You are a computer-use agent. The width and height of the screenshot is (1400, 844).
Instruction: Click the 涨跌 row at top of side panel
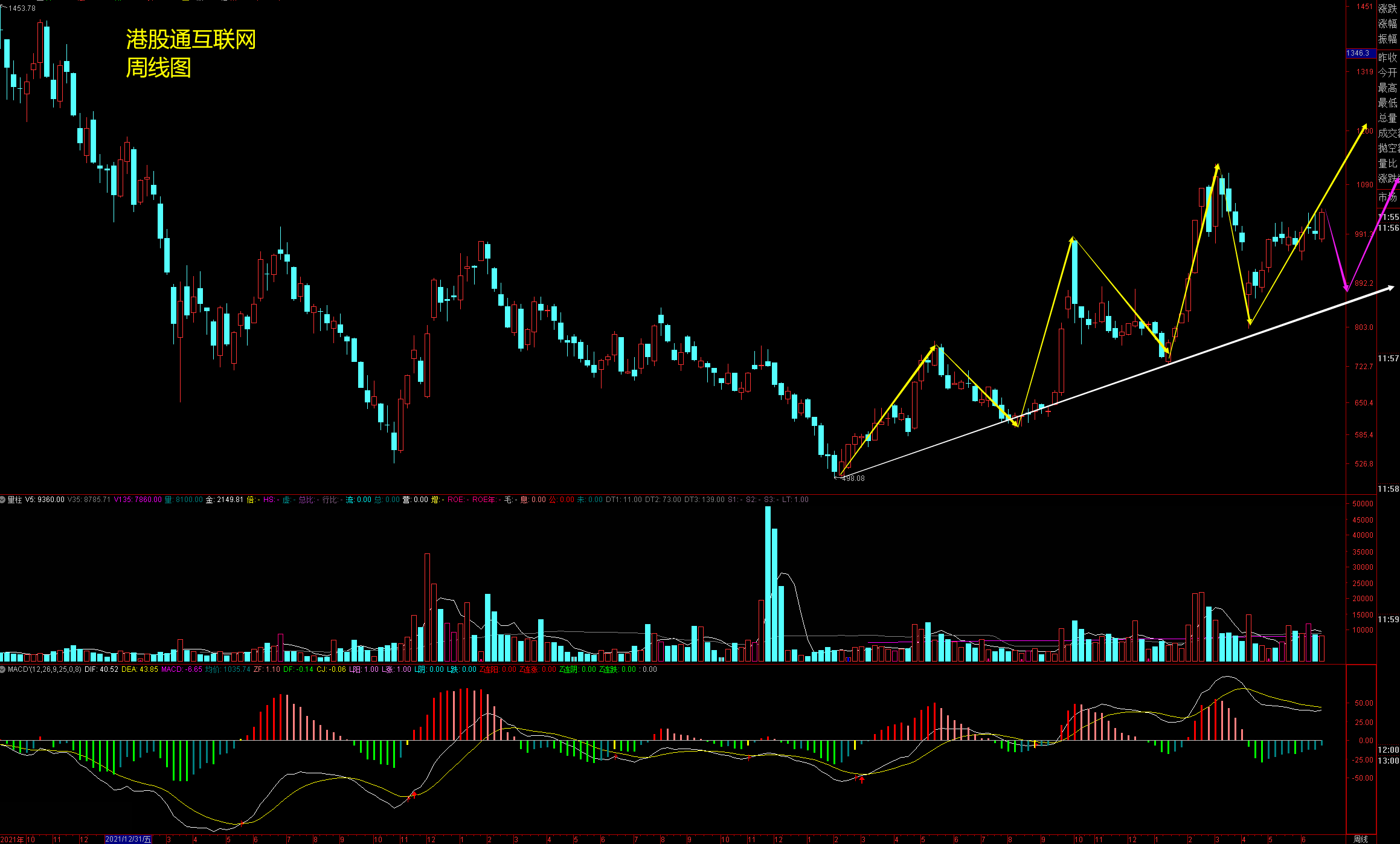pyautogui.click(x=1387, y=8)
